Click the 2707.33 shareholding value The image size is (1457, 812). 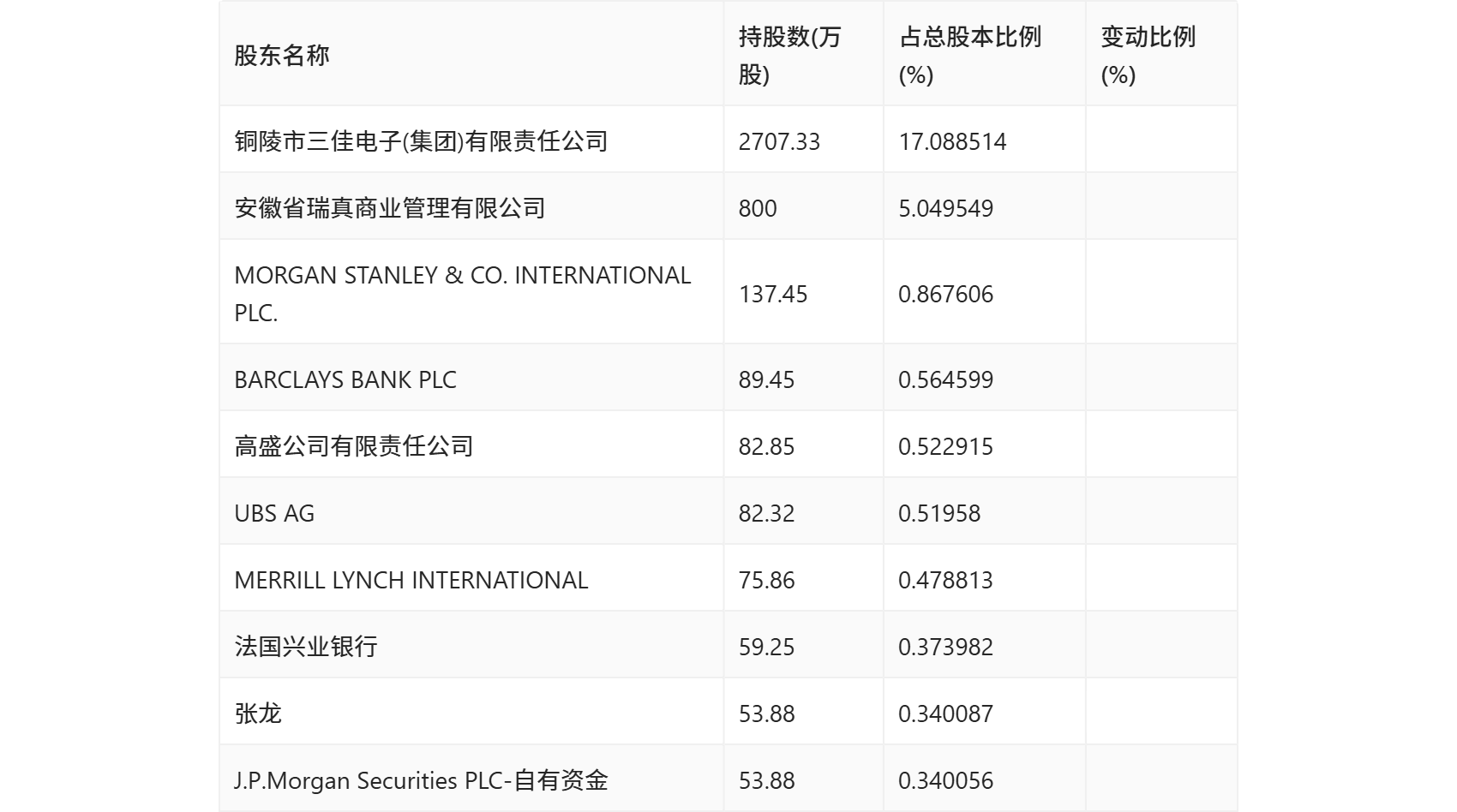779,141
